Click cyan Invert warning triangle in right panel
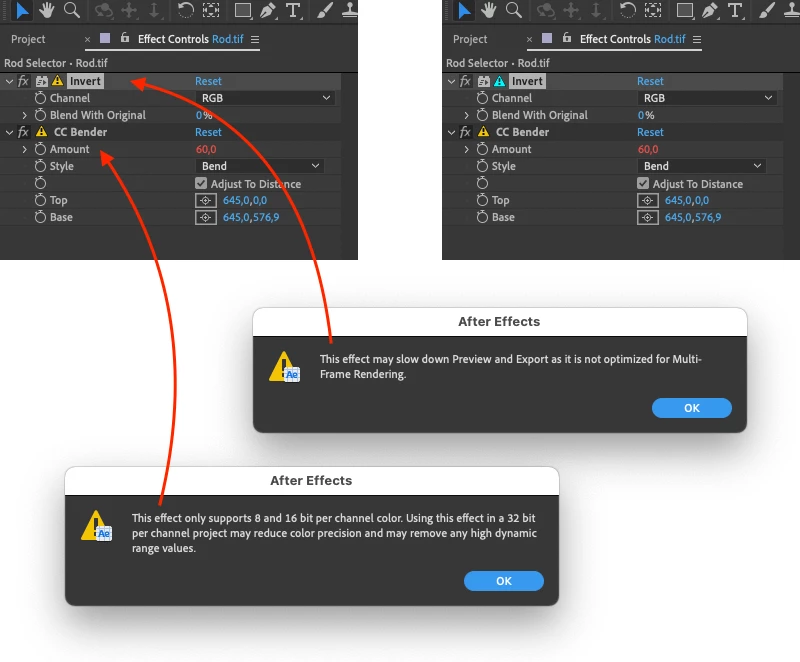This screenshot has width=800, height=662. [499, 81]
